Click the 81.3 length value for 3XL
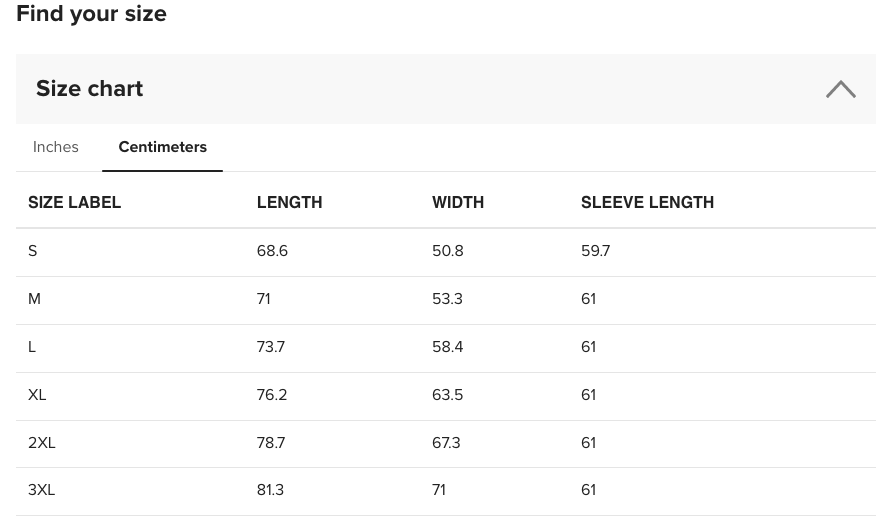 pyautogui.click(x=270, y=490)
